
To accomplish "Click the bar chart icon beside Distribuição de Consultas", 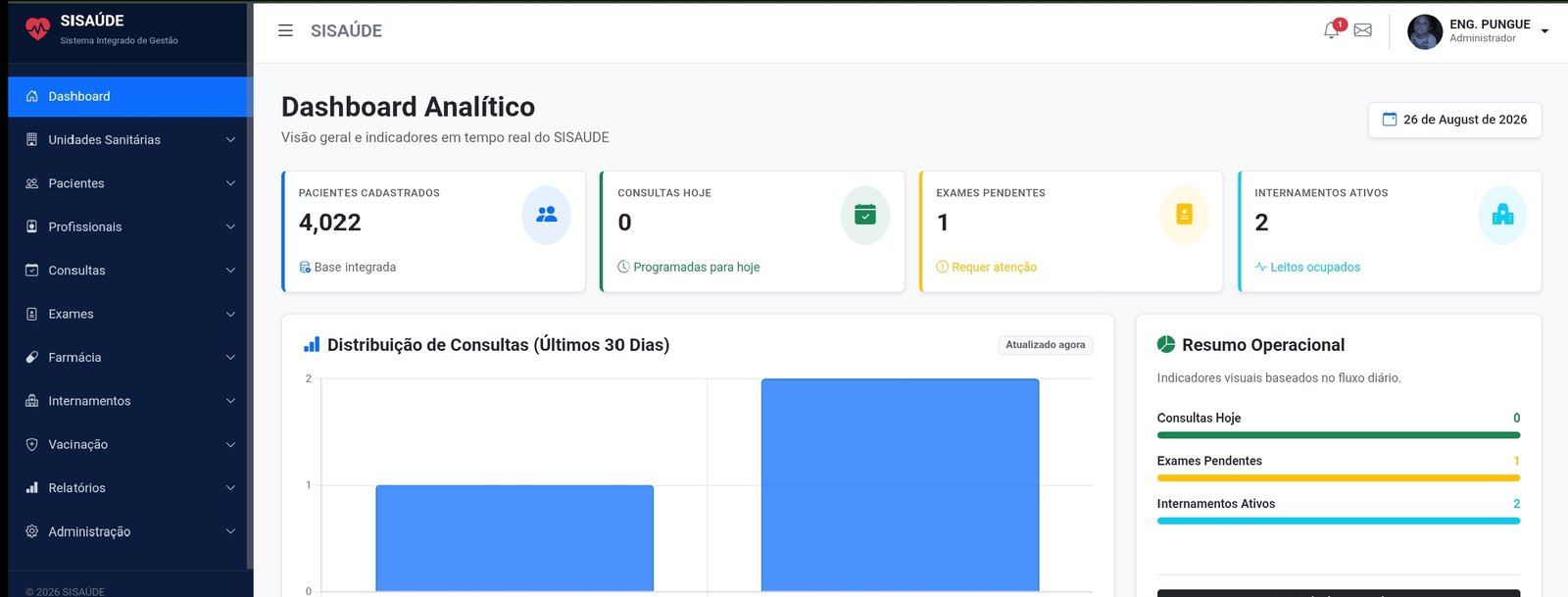I will click(x=312, y=344).
